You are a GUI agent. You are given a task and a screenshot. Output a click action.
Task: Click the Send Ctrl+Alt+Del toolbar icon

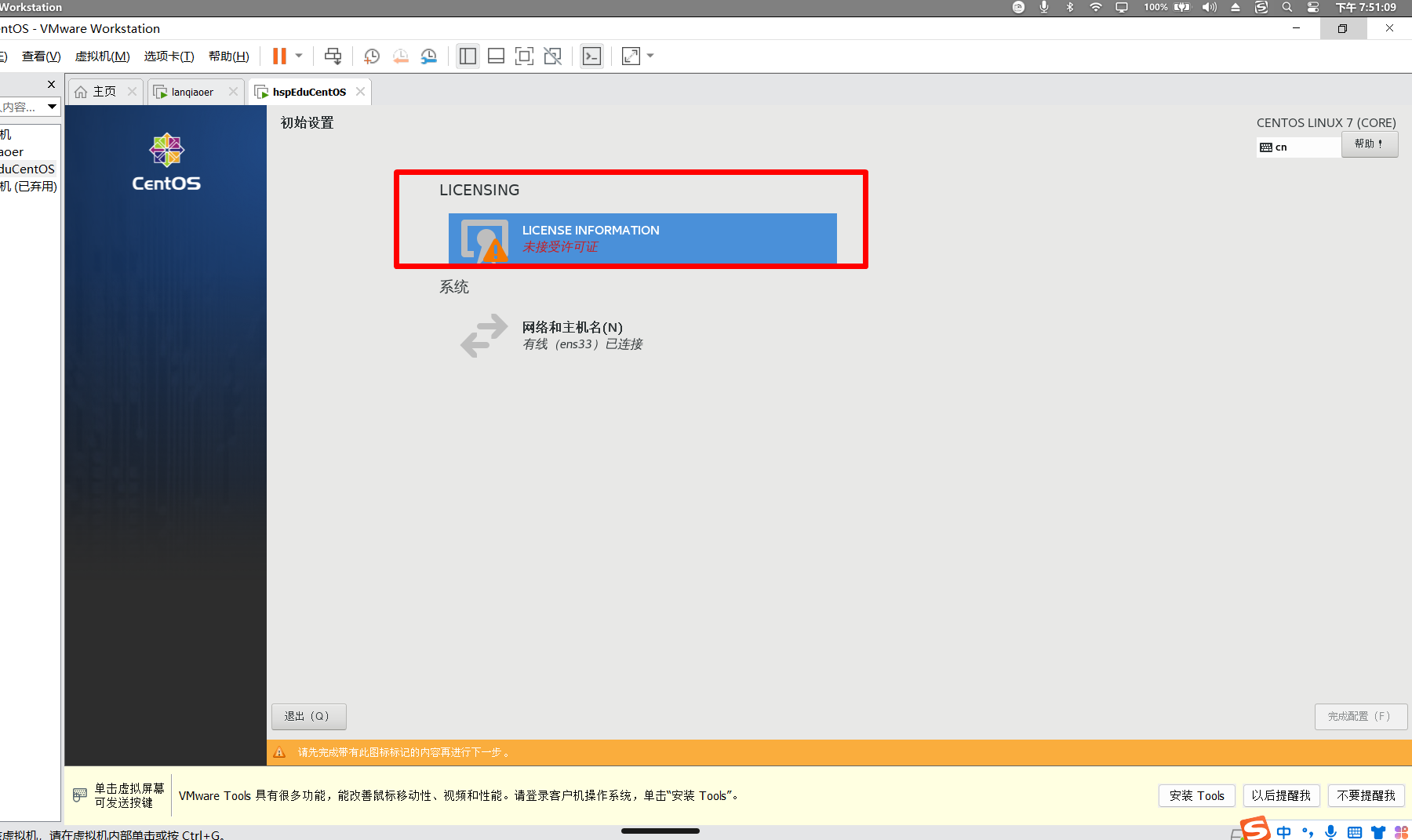(333, 56)
